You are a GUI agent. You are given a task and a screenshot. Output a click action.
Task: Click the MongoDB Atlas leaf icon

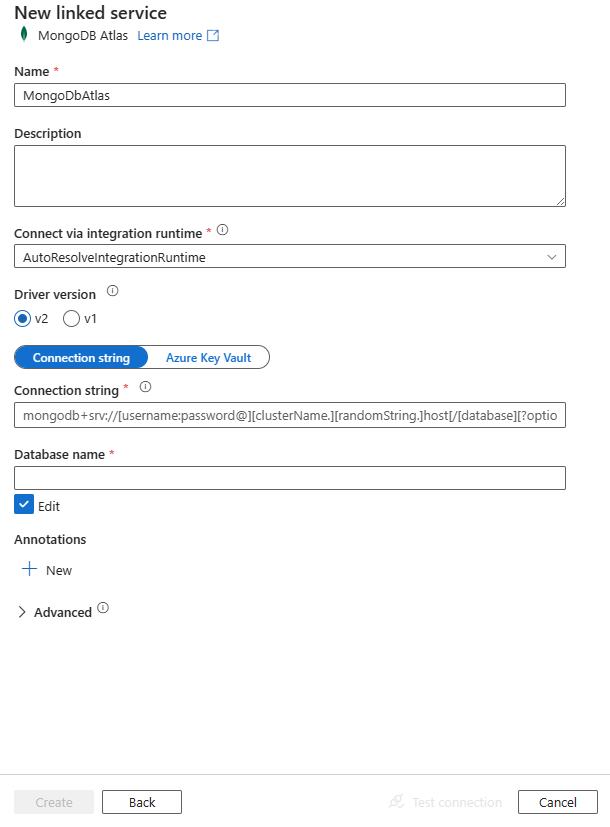tap(20, 34)
